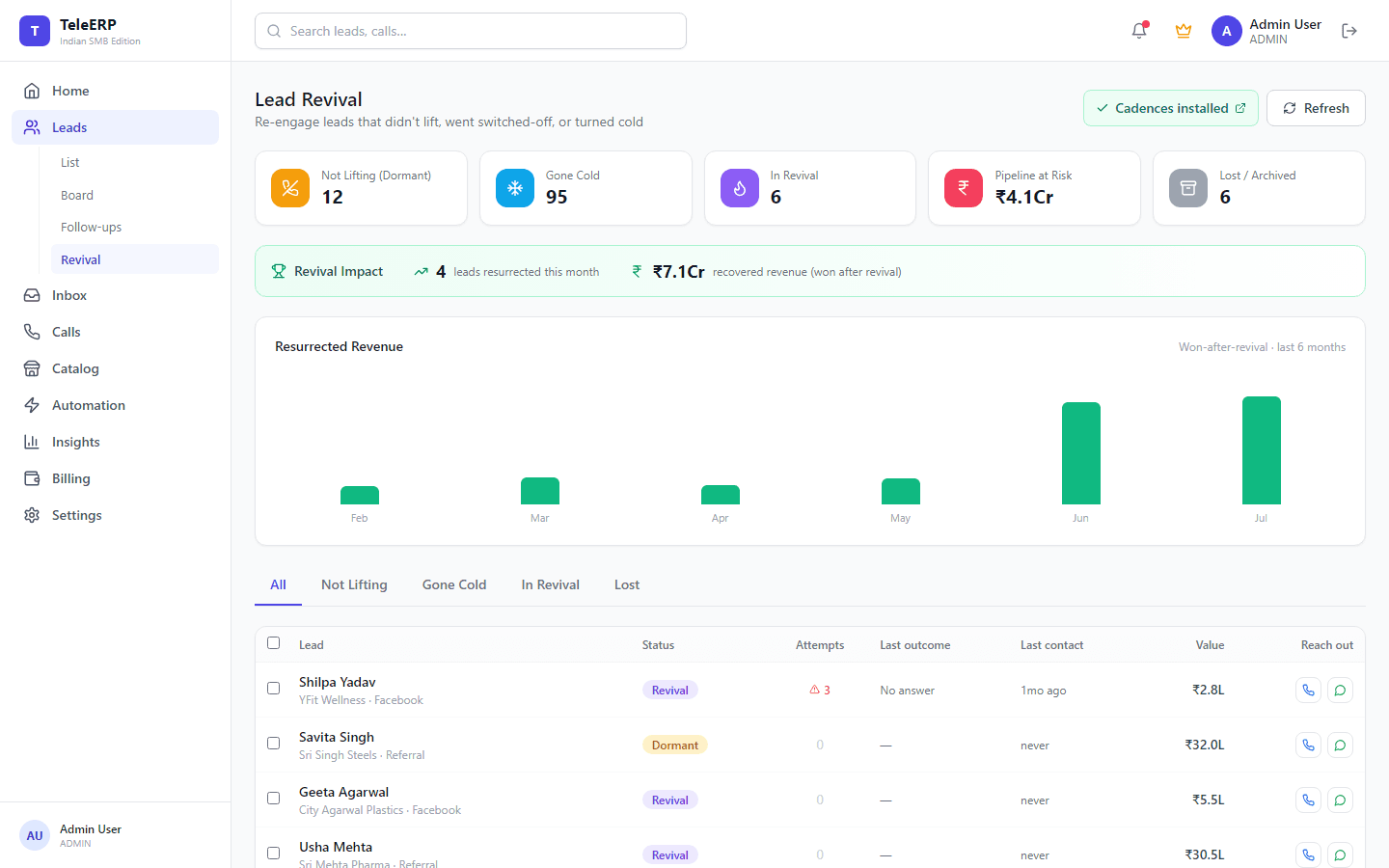This screenshot has width=1389, height=868.
Task: Click the Insights chart icon in sidebar
Action: [32, 442]
